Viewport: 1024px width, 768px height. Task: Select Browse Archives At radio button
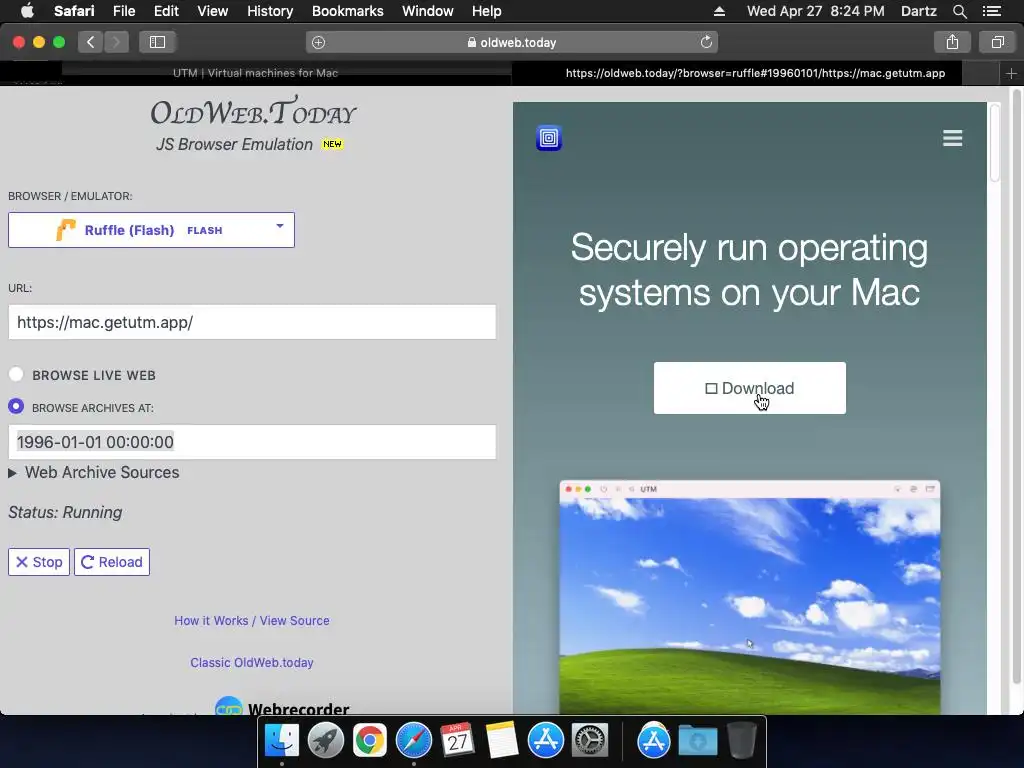pos(16,406)
